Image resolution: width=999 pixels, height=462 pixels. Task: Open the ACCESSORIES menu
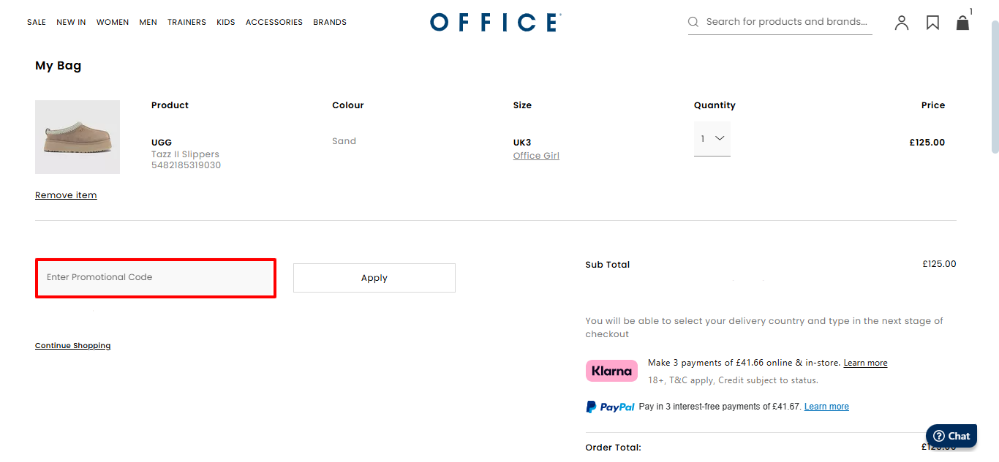[x=274, y=22]
